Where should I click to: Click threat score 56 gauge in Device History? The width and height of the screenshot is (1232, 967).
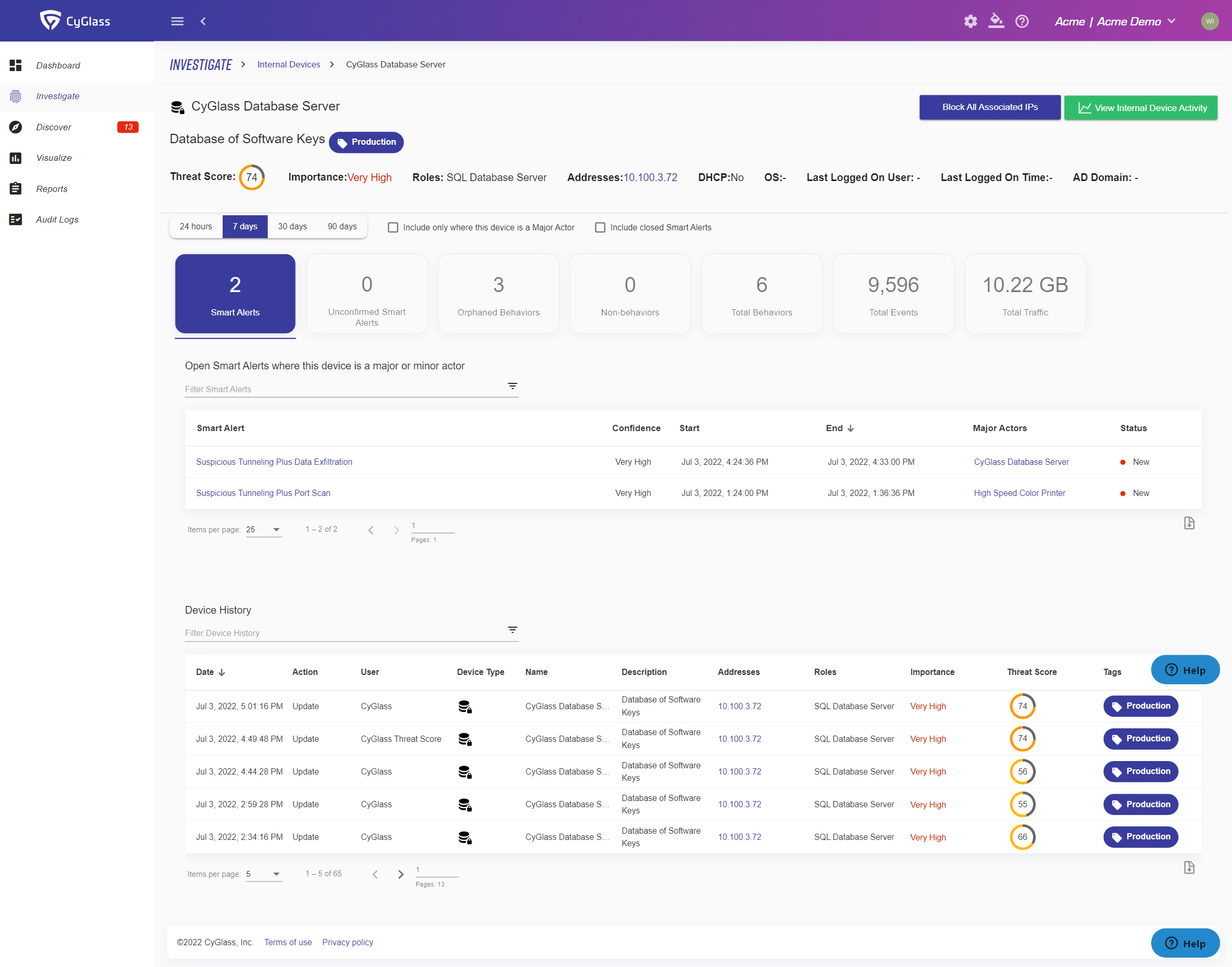point(1022,771)
